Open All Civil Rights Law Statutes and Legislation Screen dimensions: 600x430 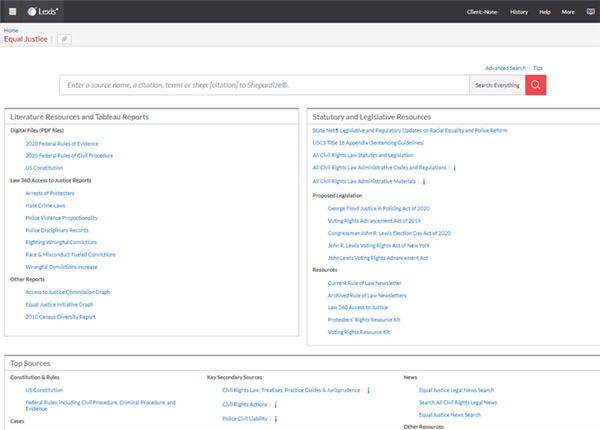363,155
